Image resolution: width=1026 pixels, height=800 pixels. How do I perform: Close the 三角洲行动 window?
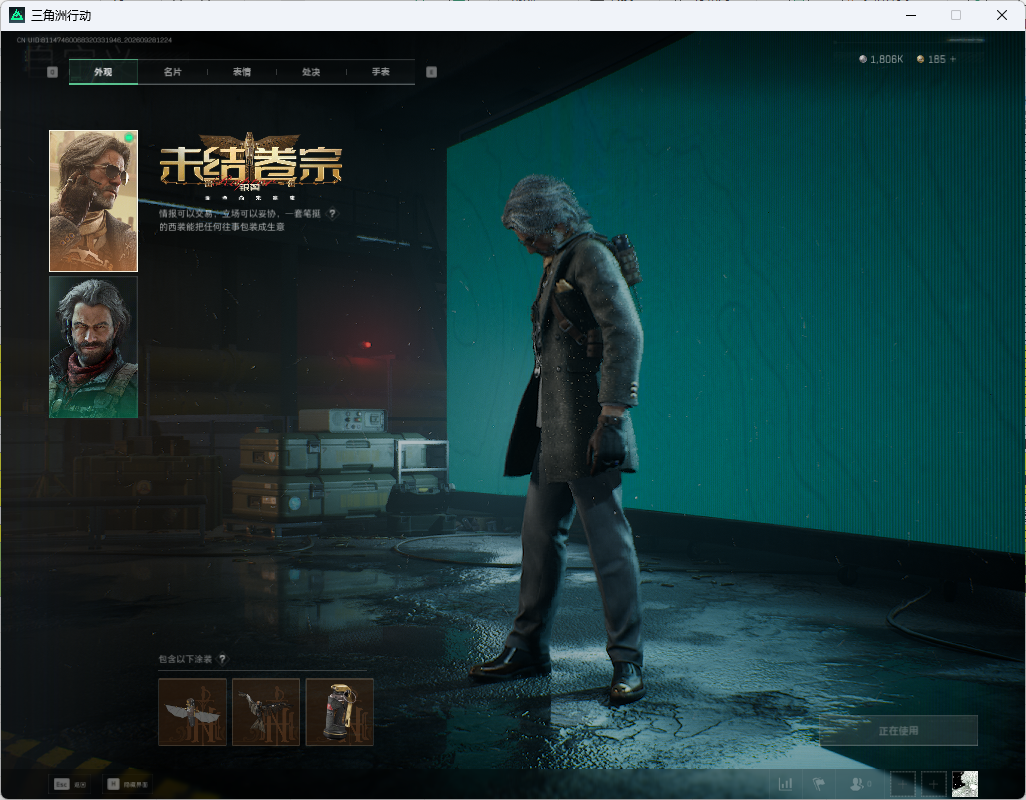point(1002,15)
